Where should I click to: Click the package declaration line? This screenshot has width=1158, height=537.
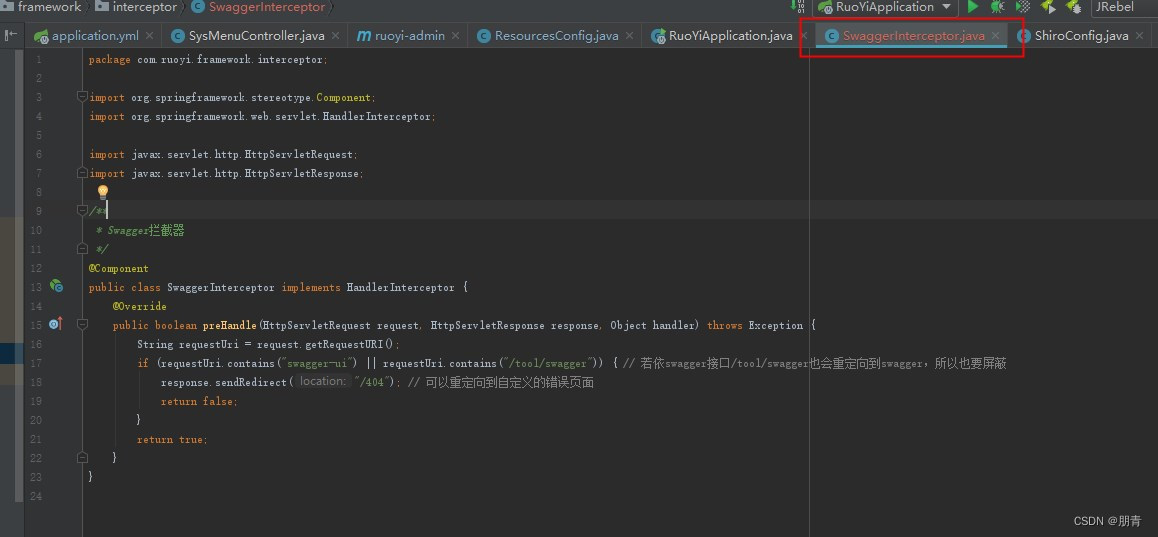pyautogui.click(x=208, y=59)
